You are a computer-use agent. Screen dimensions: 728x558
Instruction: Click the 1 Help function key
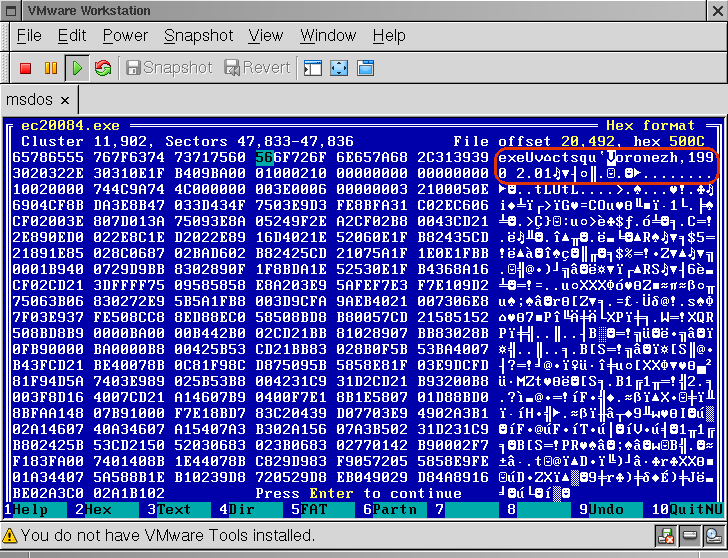(35, 509)
